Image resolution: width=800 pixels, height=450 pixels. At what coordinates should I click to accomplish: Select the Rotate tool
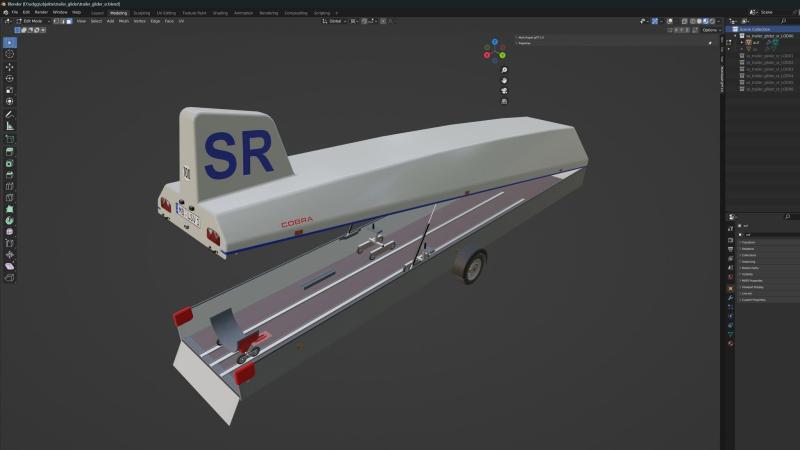coord(10,79)
